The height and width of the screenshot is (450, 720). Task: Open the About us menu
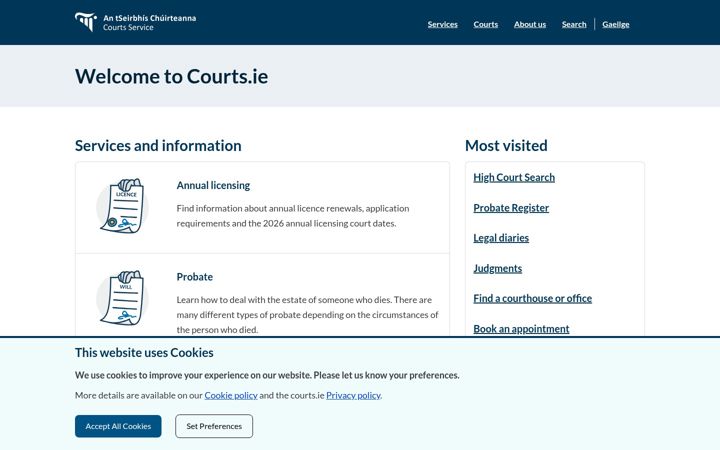point(530,24)
